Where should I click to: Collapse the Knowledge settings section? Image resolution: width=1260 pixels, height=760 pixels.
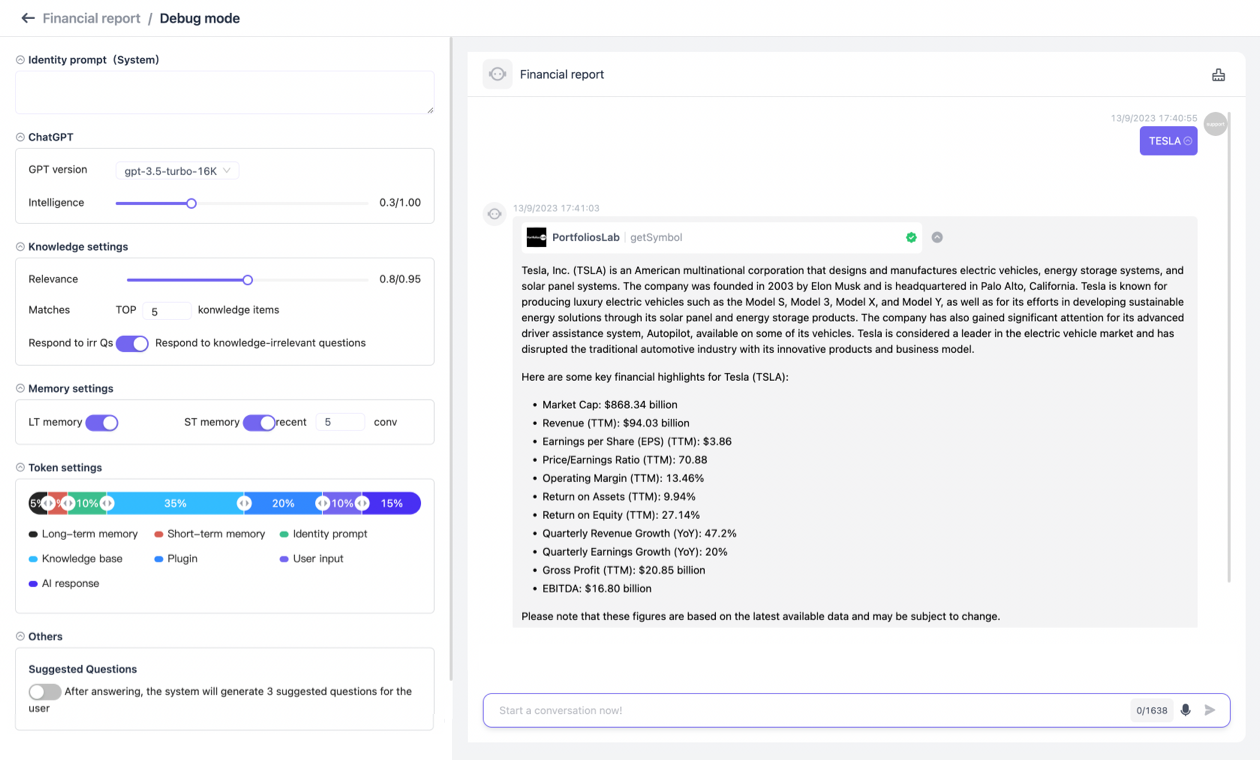20,247
